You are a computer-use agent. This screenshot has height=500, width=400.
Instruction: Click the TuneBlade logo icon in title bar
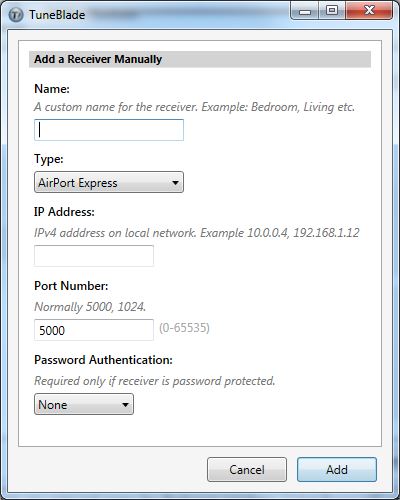pyautogui.click(x=15, y=15)
